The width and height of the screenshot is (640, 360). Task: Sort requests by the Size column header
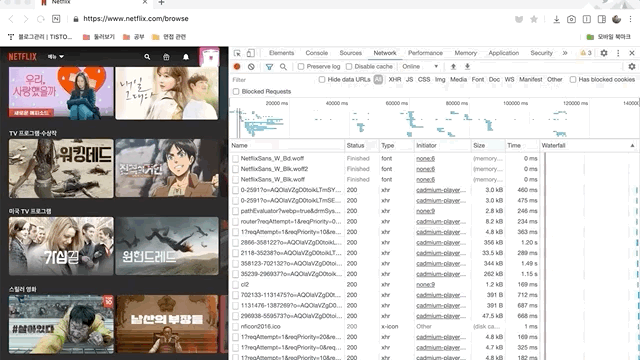pos(488,146)
